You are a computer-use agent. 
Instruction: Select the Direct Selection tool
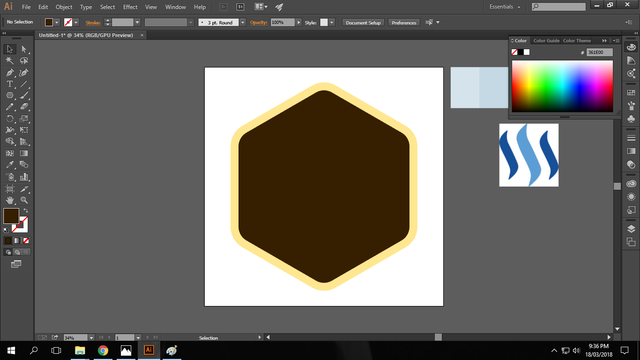24,49
